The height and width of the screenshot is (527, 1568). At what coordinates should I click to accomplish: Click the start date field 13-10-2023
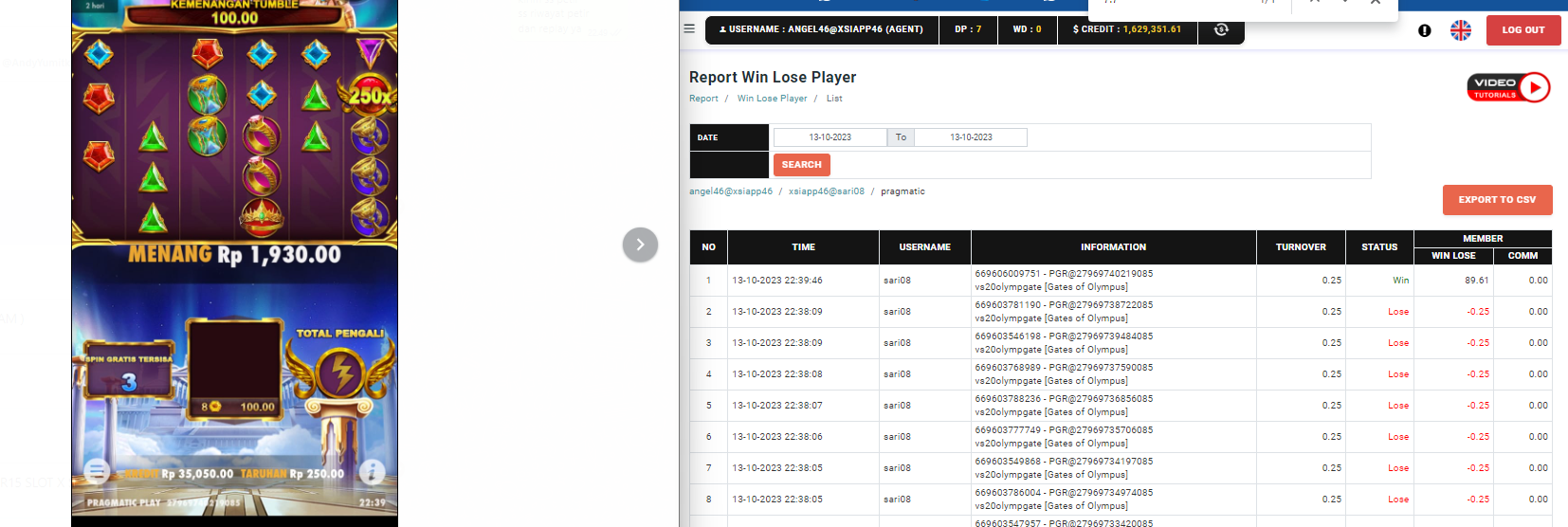coord(830,137)
